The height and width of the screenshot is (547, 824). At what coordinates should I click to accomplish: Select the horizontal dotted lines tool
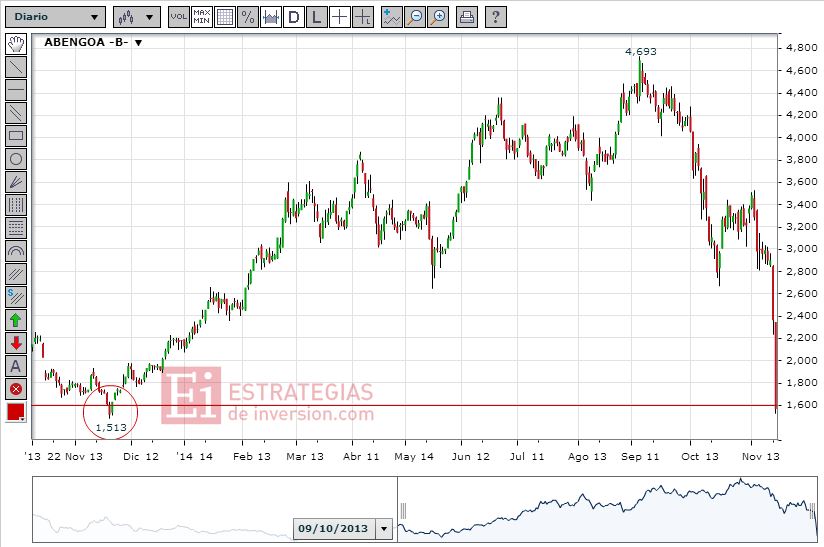point(16,228)
